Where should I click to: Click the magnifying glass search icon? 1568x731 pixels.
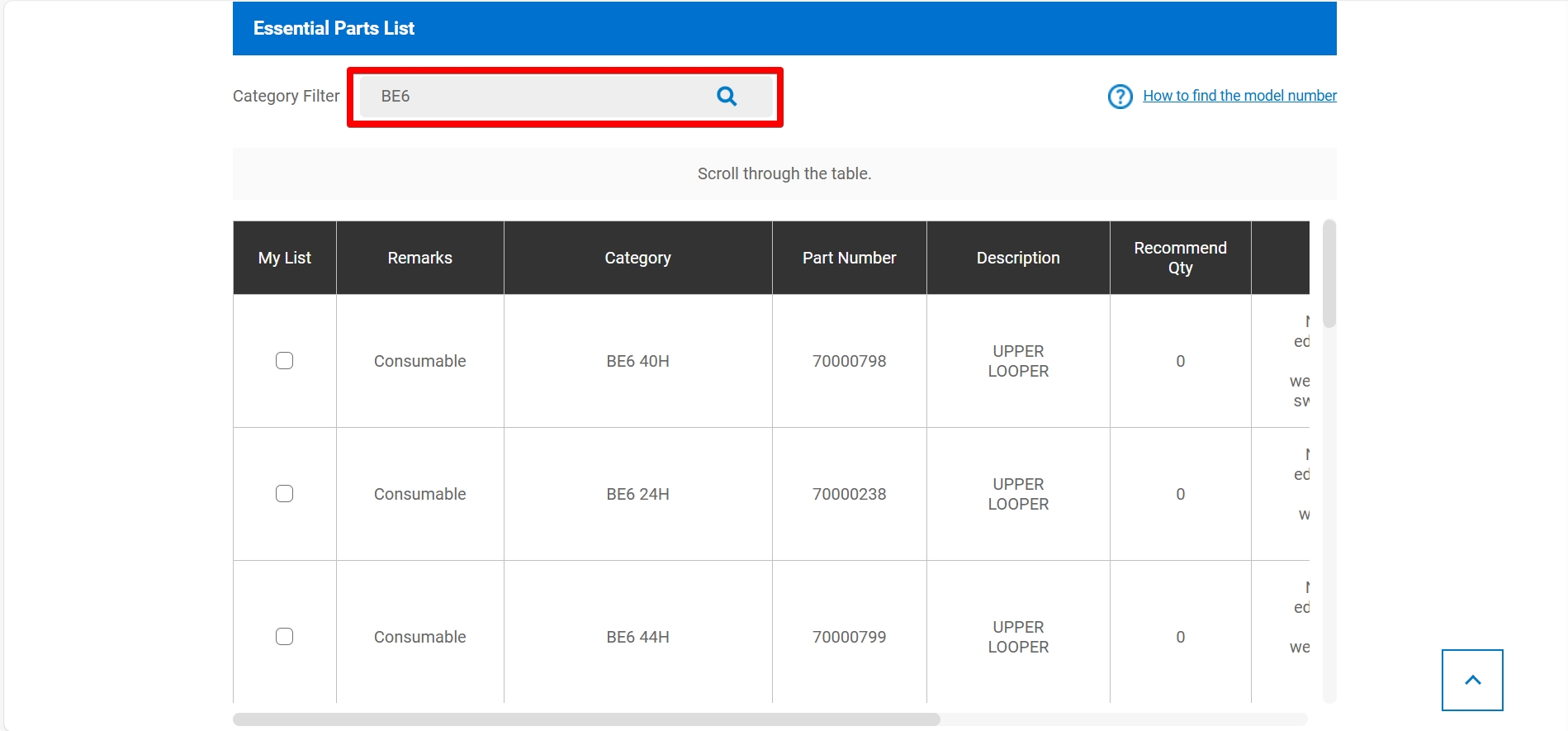(727, 97)
